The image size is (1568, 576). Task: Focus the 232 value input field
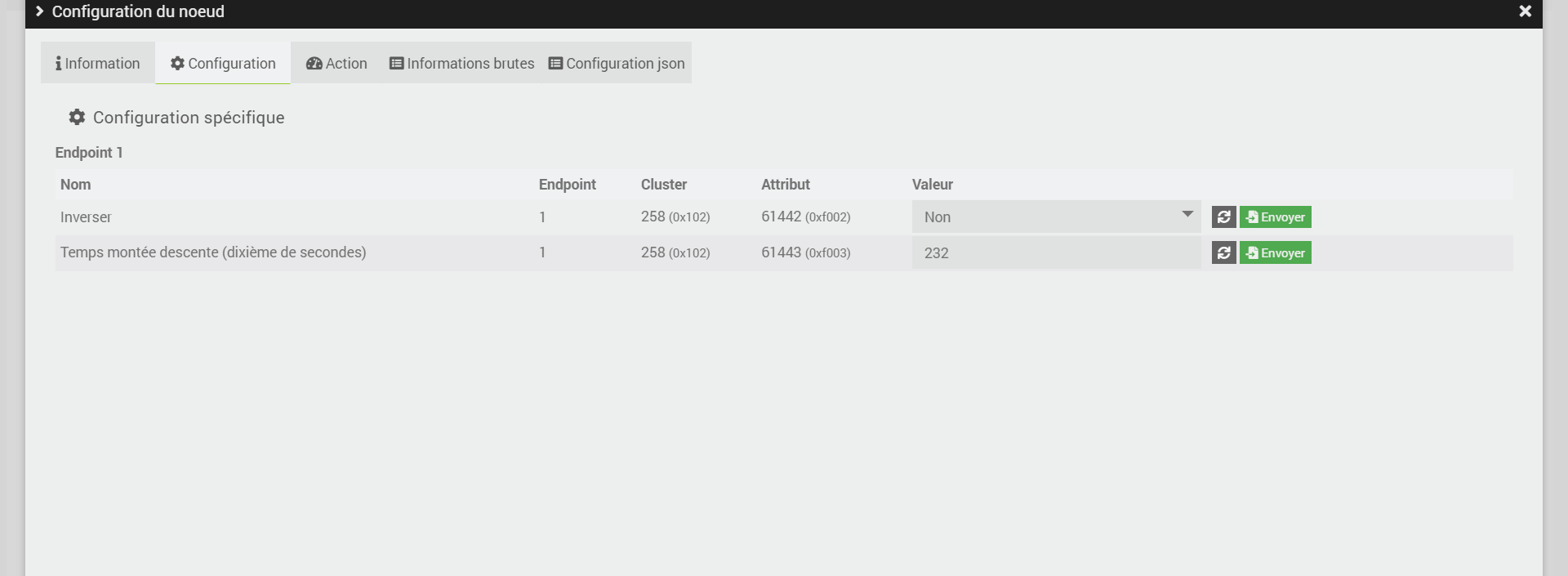point(1055,253)
